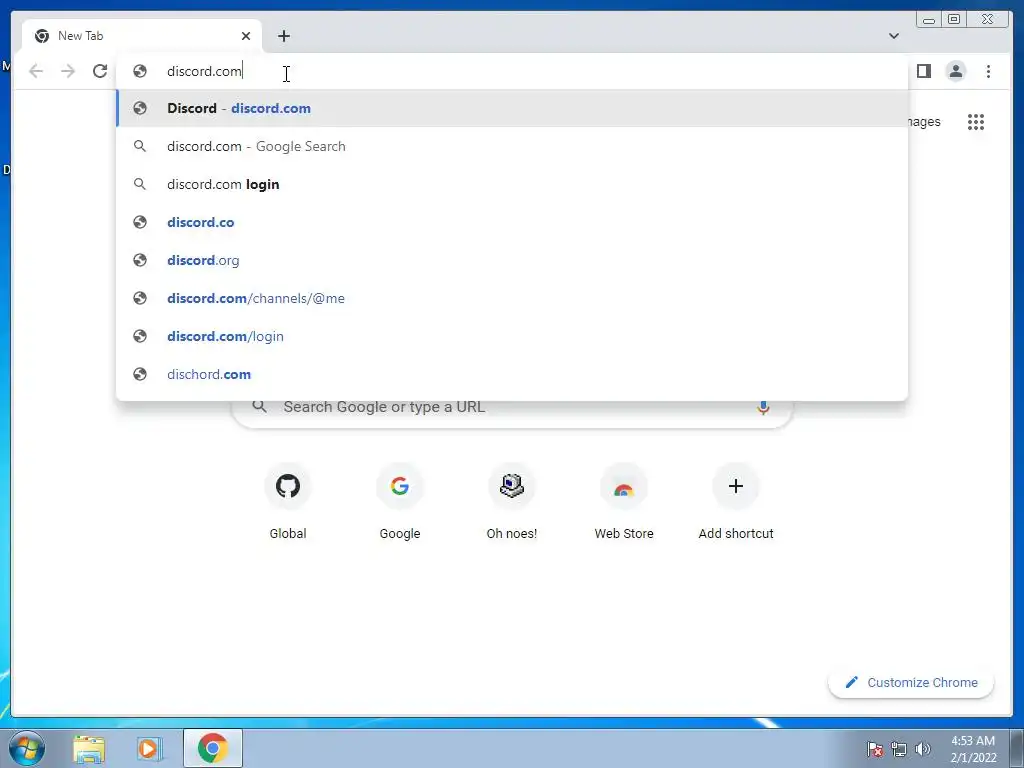The width and height of the screenshot is (1024, 768).
Task: Select the dischord.com suggestion
Action: 512,374
